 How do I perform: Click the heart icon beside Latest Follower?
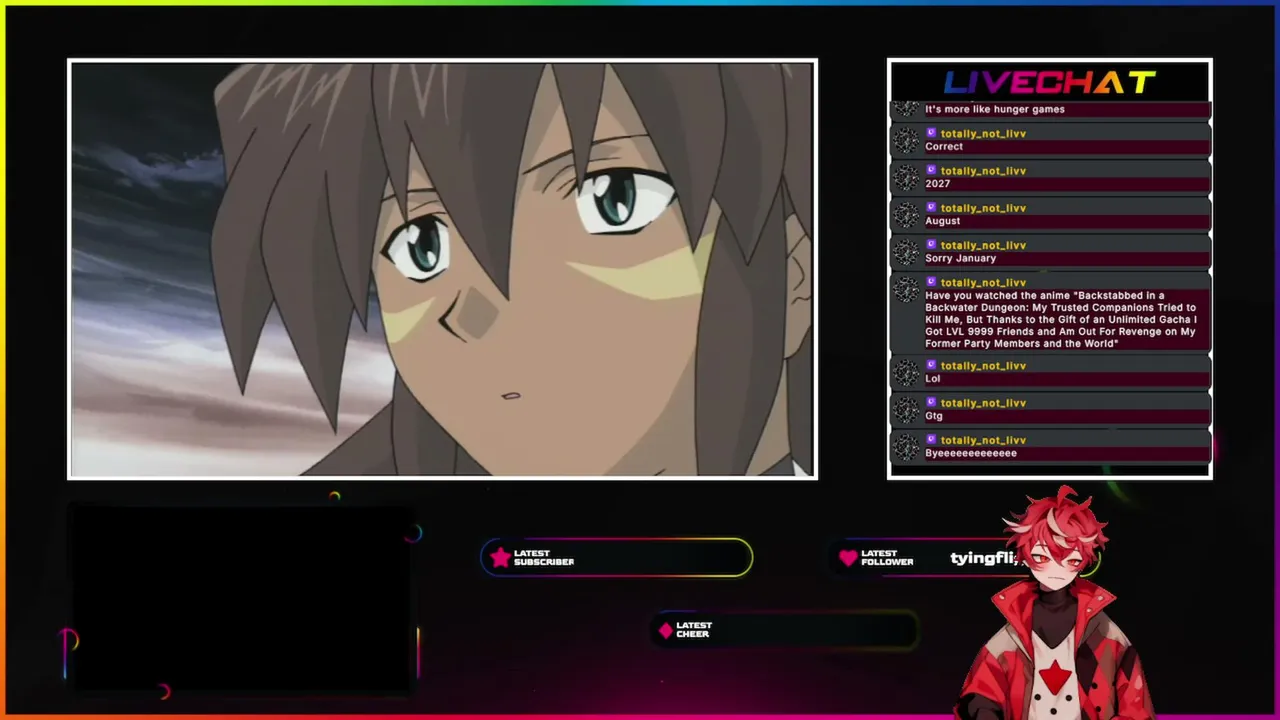click(x=848, y=557)
